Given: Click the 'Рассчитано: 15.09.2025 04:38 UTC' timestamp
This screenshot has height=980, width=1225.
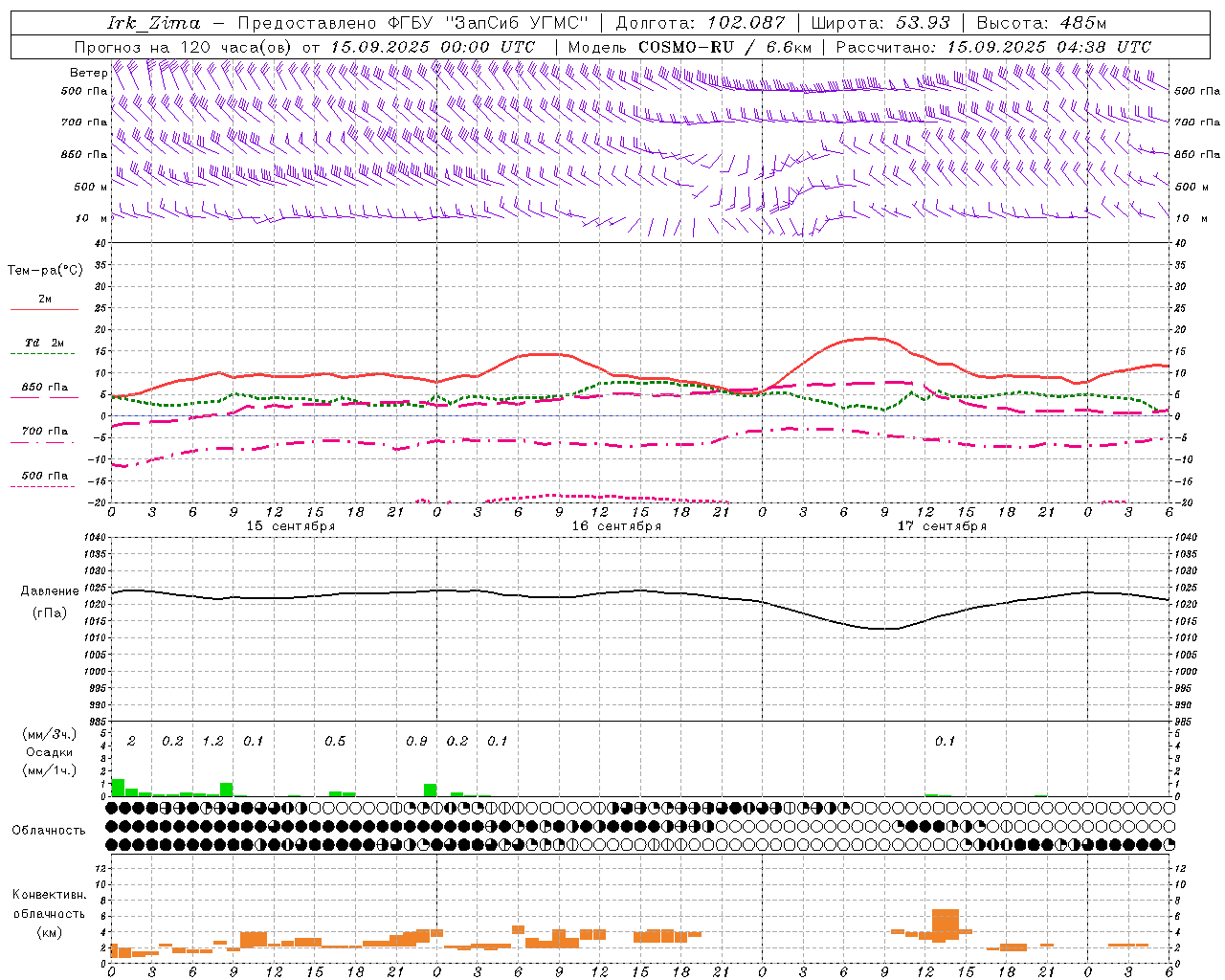Looking at the screenshot, I should [993, 47].
